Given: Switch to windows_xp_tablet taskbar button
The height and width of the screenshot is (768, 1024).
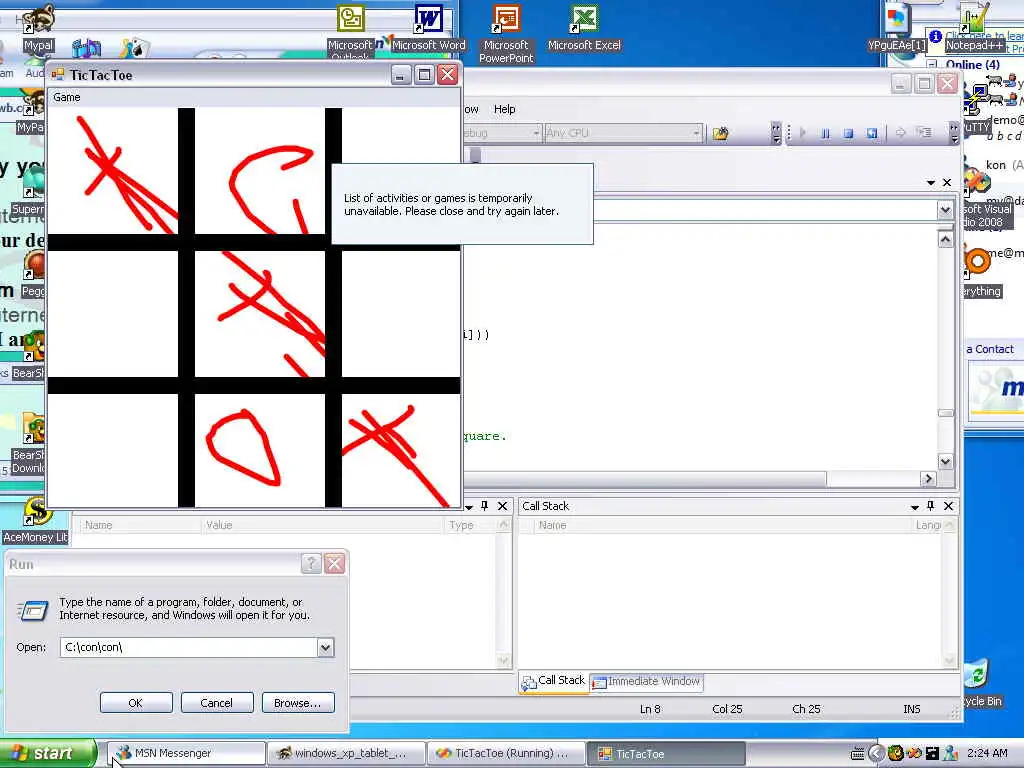Looking at the screenshot, I should click(346, 754).
